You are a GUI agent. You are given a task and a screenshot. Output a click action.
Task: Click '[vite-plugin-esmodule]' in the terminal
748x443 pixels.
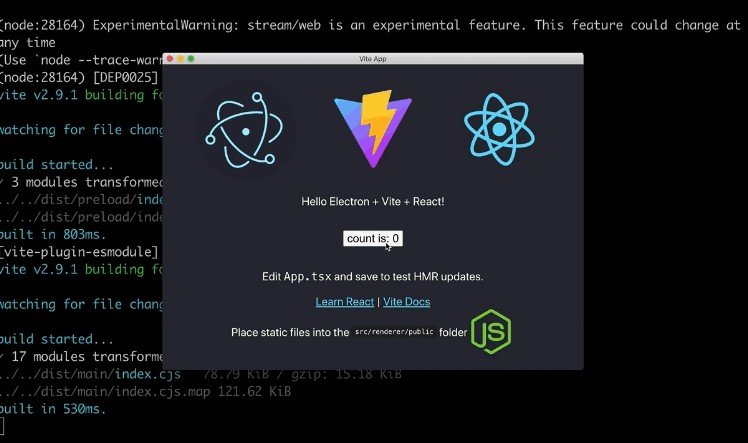click(x=79, y=252)
